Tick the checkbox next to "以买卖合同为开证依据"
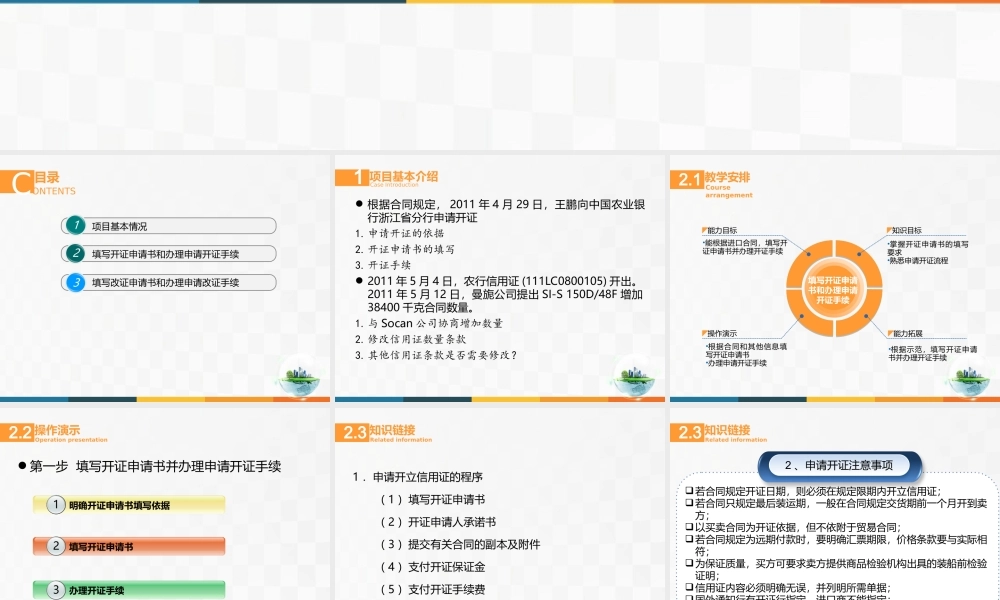The width and height of the screenshot is (1000, 600). pyautogui.click(x=688, y=527)
